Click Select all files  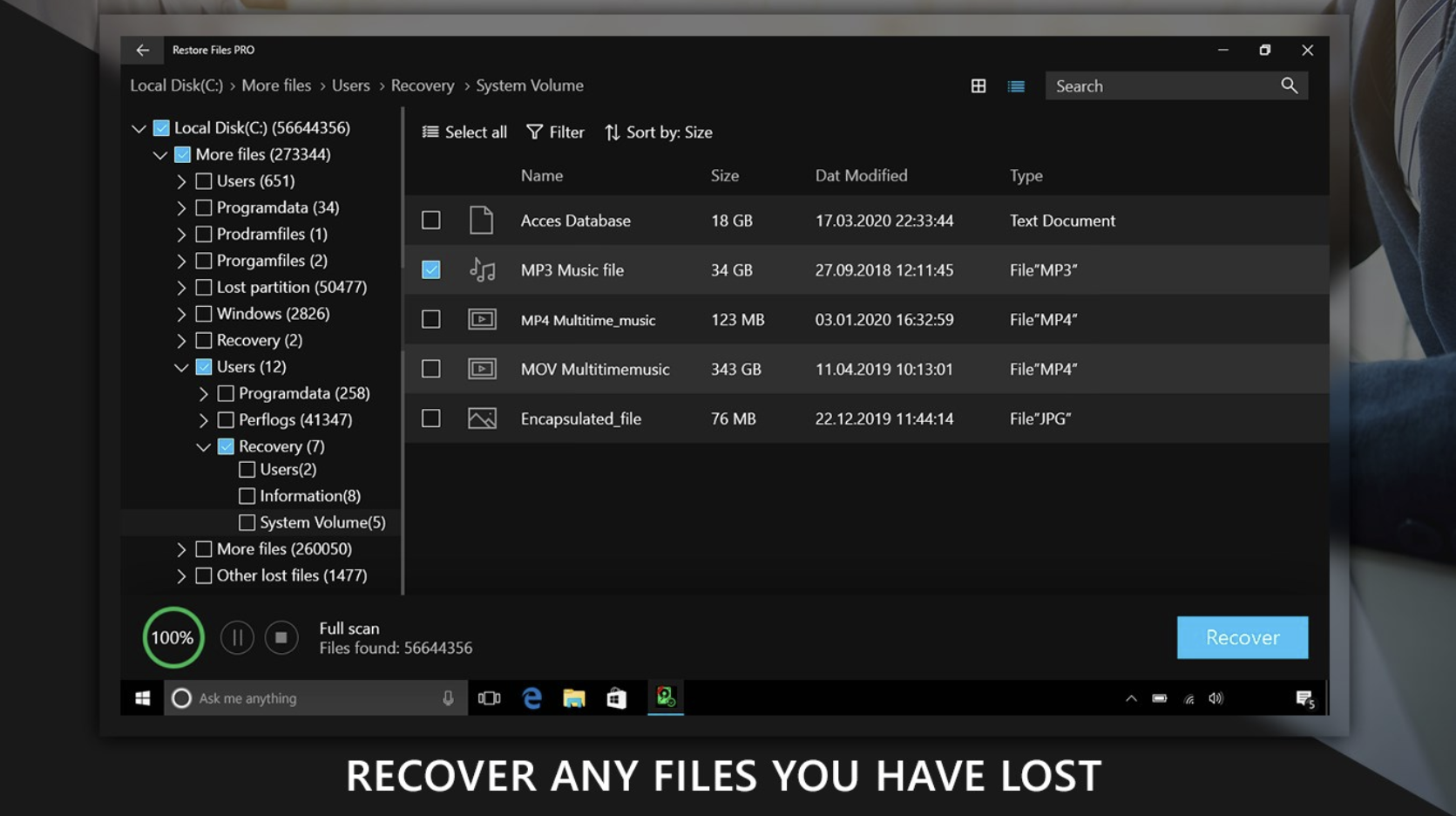(x=464, y=133)
